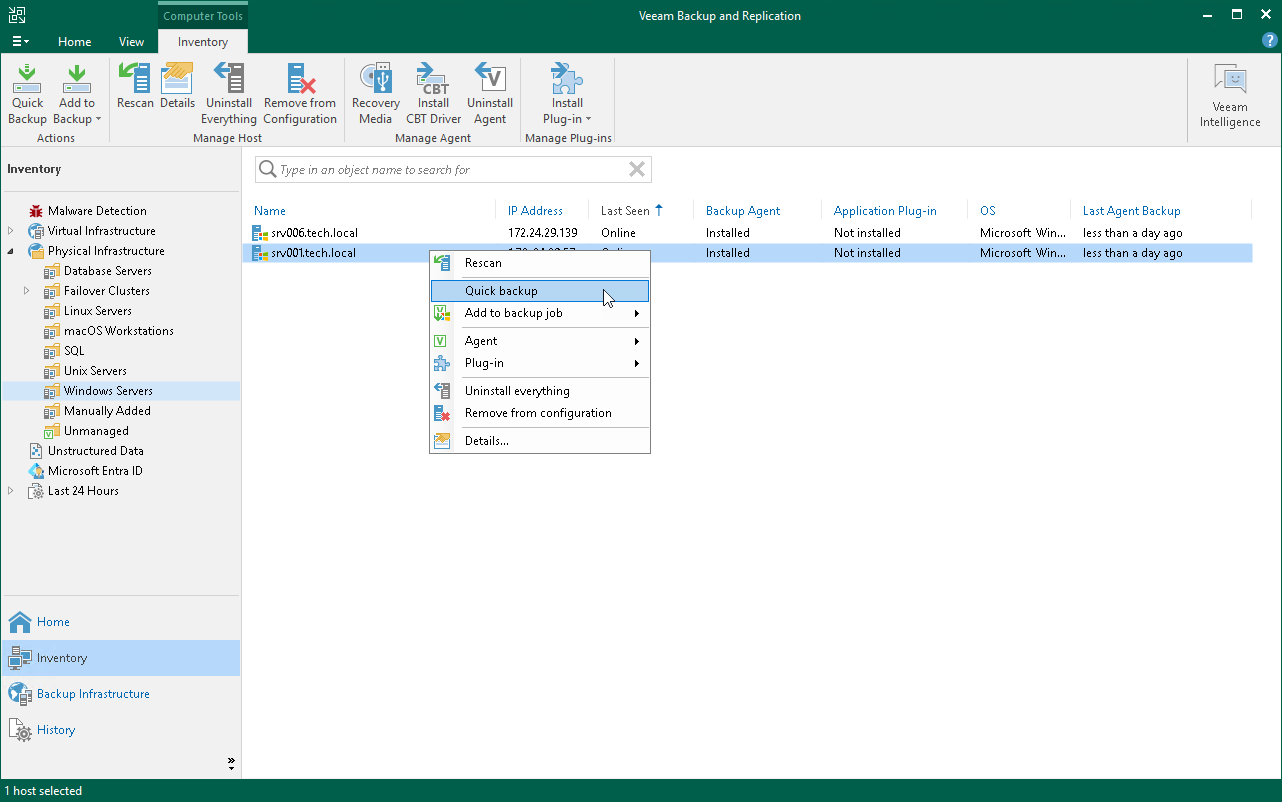Select the Unmanaged group

96,431
